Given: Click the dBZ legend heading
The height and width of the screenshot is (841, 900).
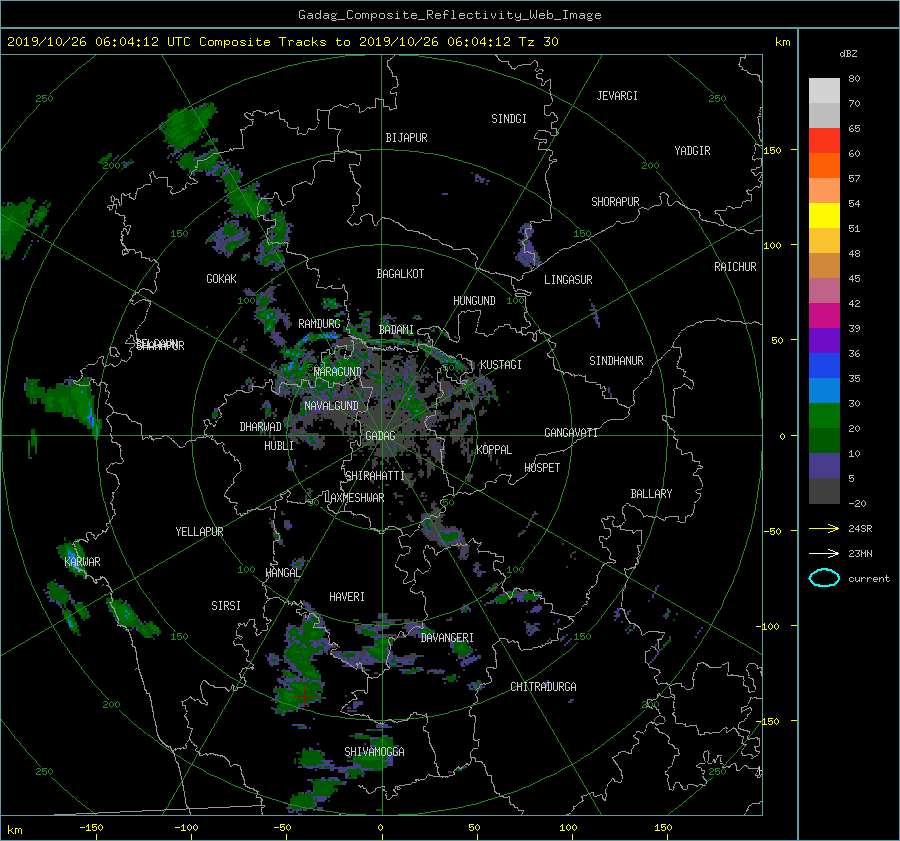Looking at the screenshot, I should point(848,54).
